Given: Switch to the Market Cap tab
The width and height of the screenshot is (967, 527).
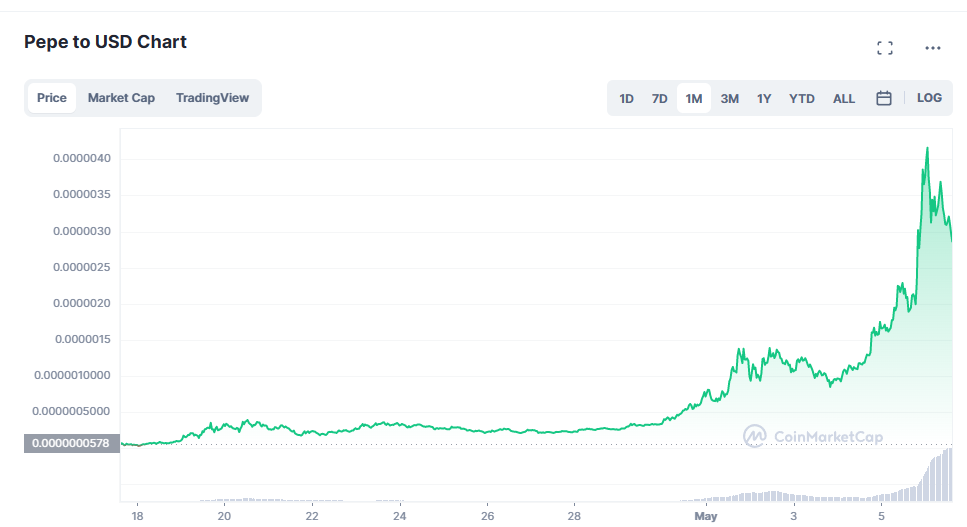Looking at the screenshot, I should pos(121,98).
